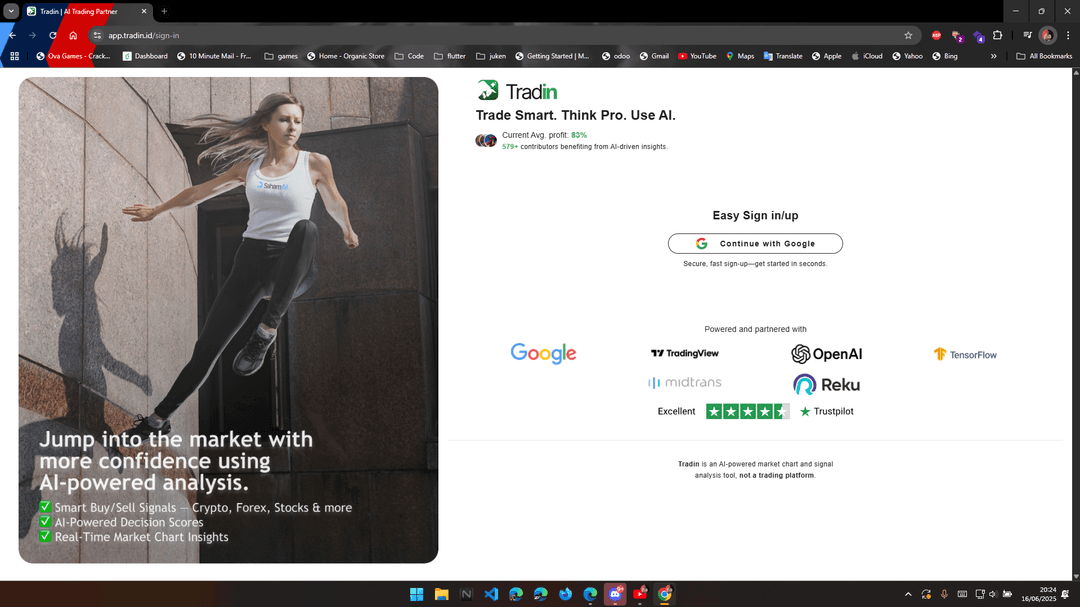Open the iCloud bookmark

click(x=867, y=56)
